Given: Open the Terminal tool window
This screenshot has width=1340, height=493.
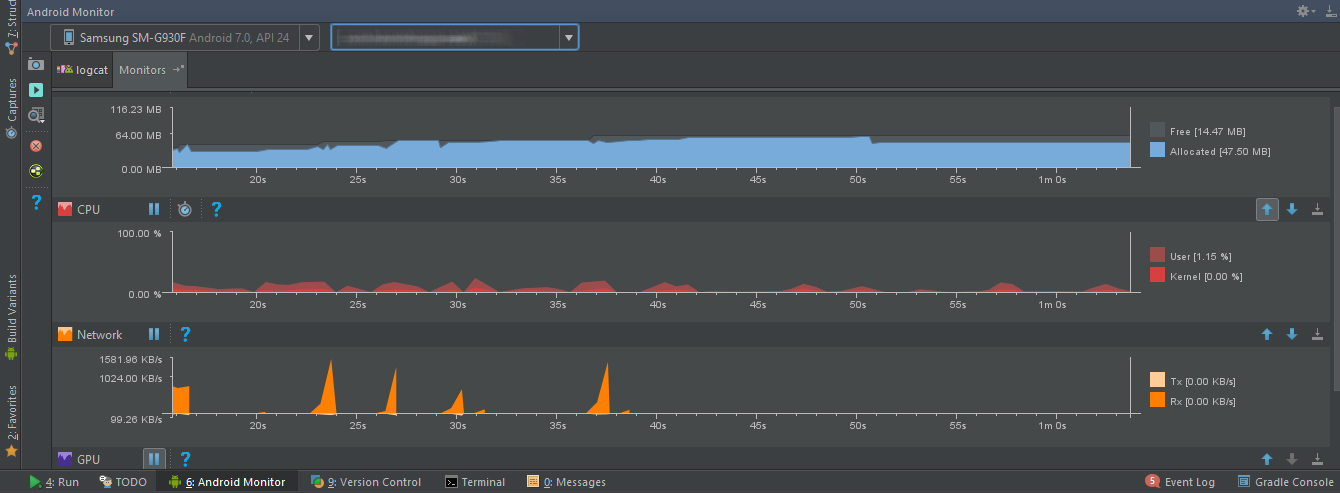Looking at the screenshot, I should (475, 482).
